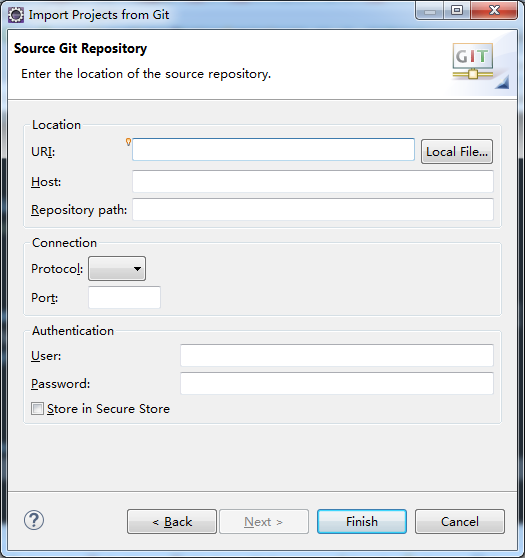
Task: Focus the URI text field
Action: pyautogui.click(x=273, y=149)
